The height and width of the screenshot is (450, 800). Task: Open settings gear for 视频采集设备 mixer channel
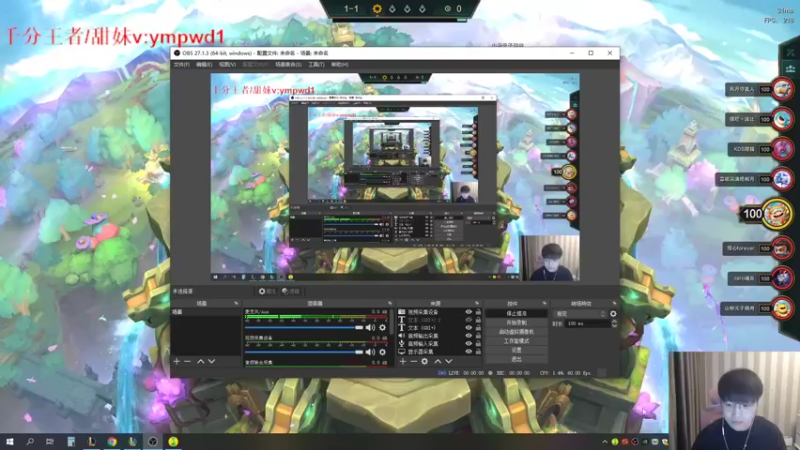click(383, 352)
